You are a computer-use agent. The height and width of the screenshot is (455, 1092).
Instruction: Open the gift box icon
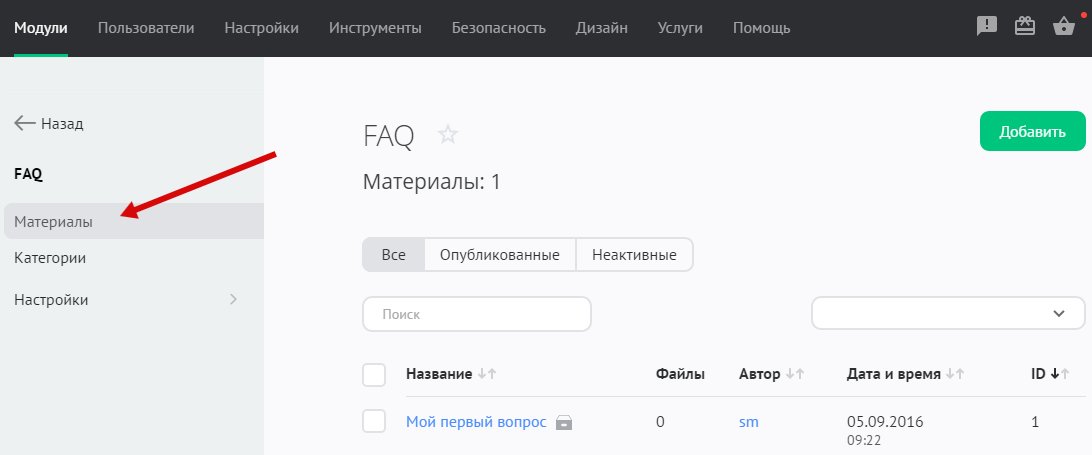tap(1025, 27)
